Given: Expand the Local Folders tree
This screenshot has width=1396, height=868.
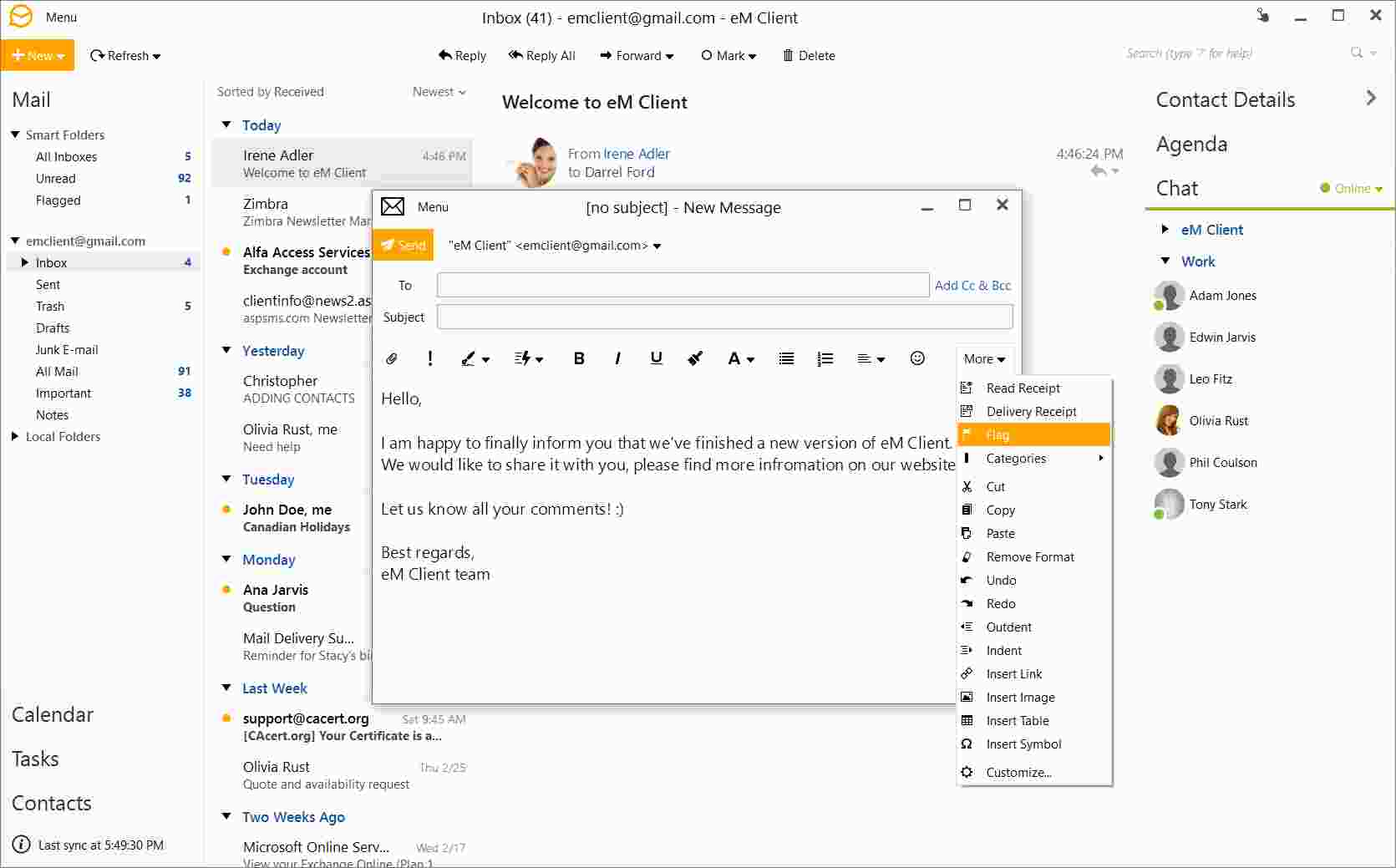Looking at the screenshot, I should (15, 436).
